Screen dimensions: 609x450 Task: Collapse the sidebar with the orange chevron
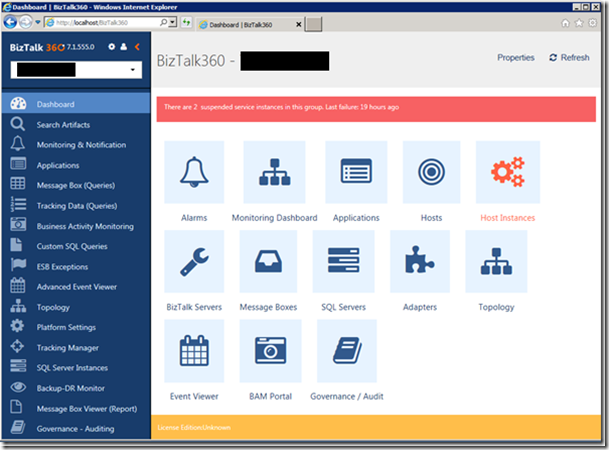pos(137,47)
